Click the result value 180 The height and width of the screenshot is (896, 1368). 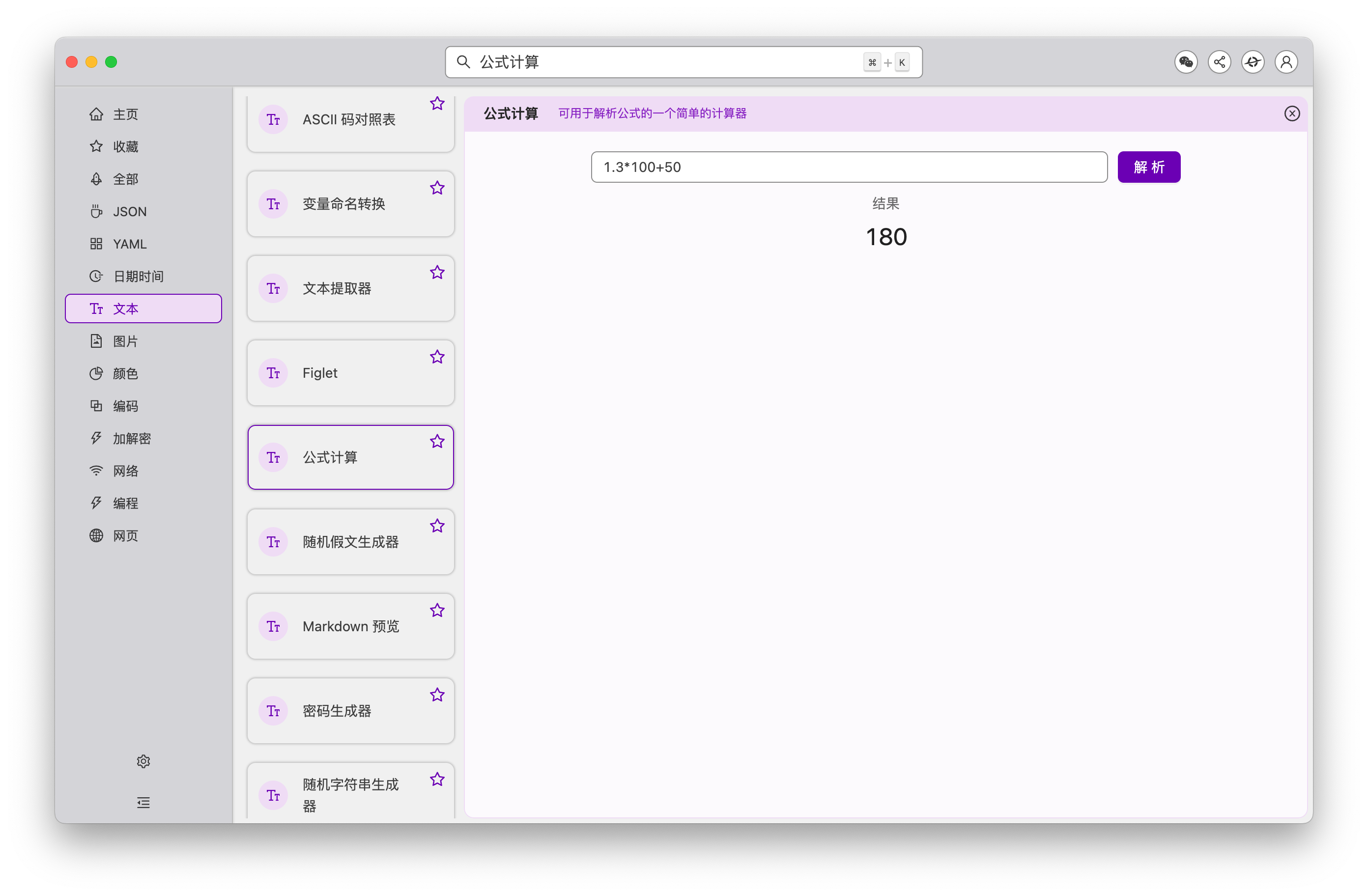886,237
